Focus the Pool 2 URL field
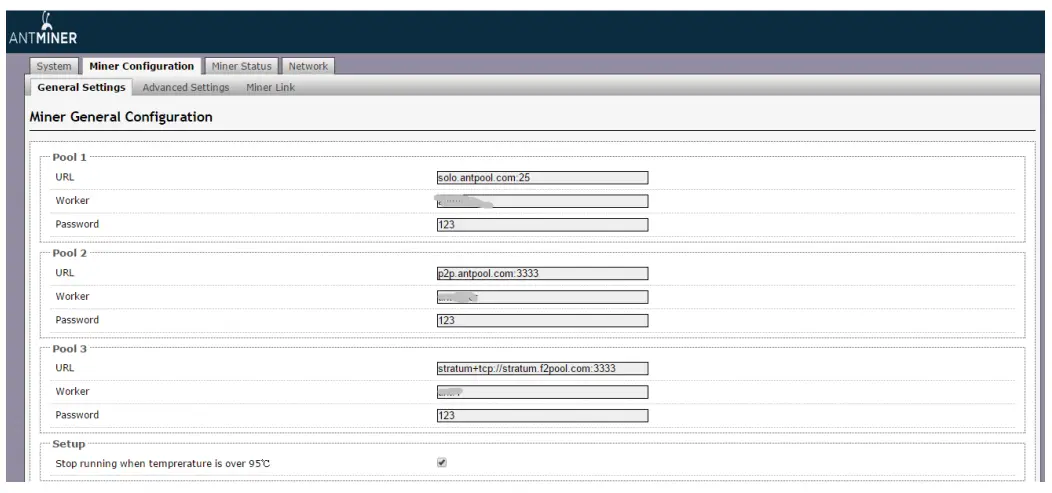This screenshot has width=1052, height=493. pyautogui.click(x=542, y=273)
